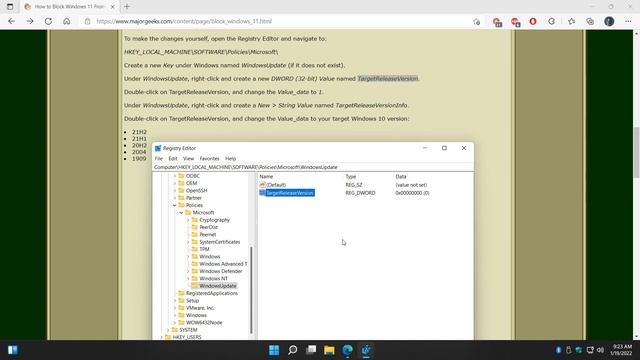Select the Peernet key

208,235
